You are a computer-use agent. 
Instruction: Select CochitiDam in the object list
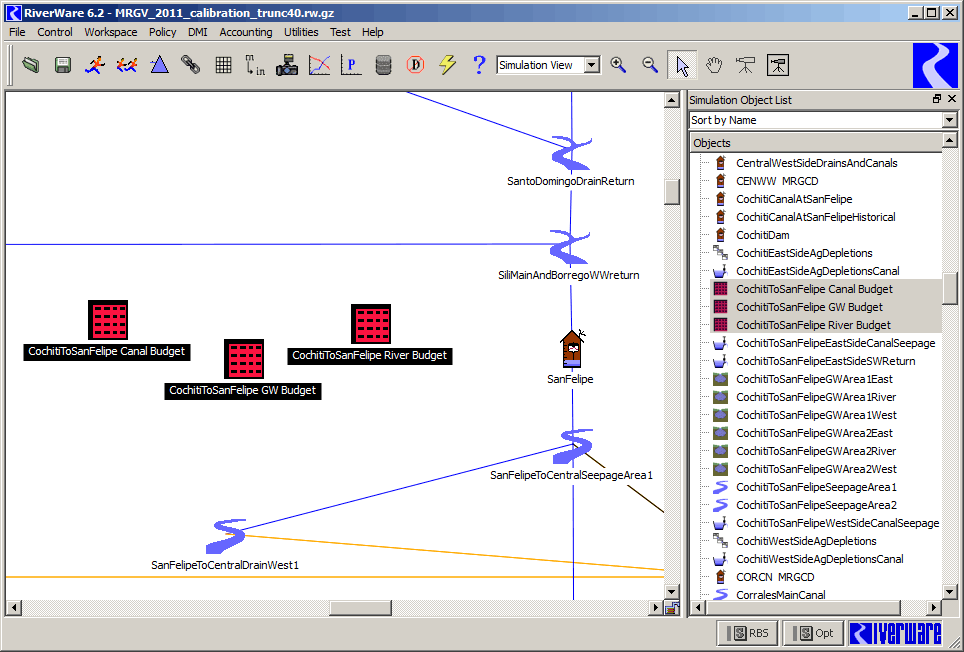point(762,235)
